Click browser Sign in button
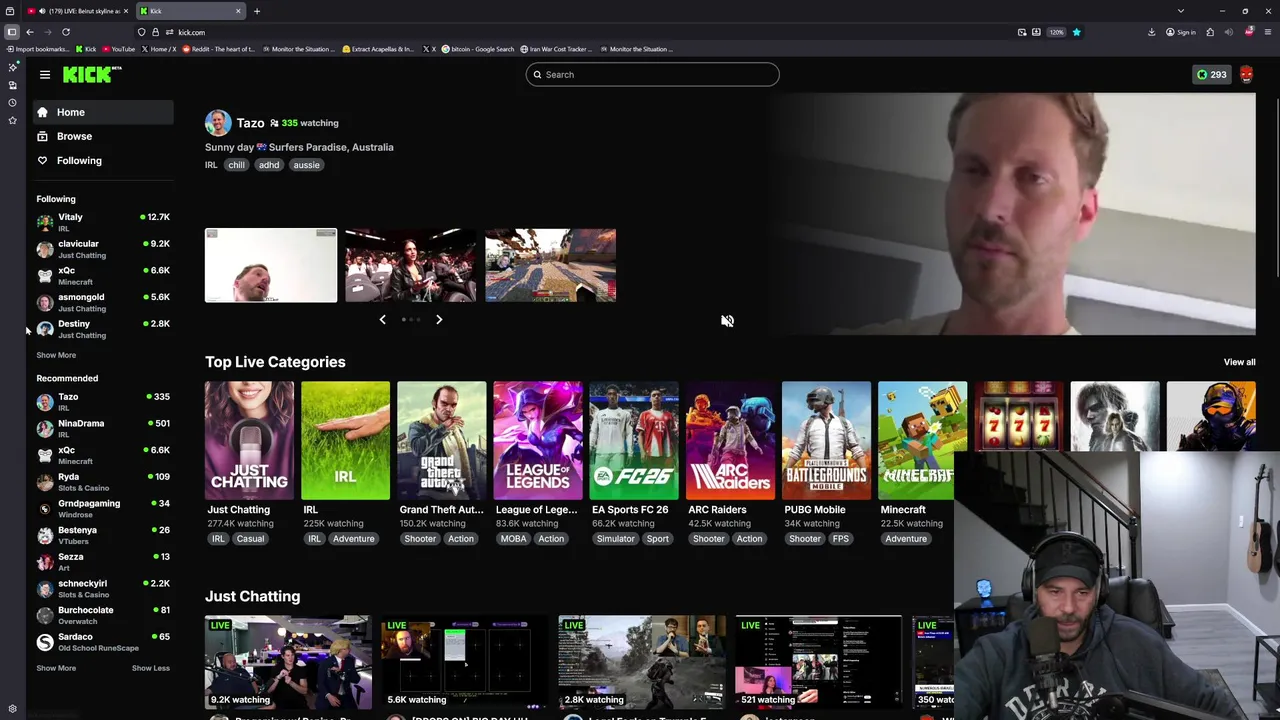The height and width of the screenshot is (720, 1280). pyautogui.click(x=1181, y=32)
